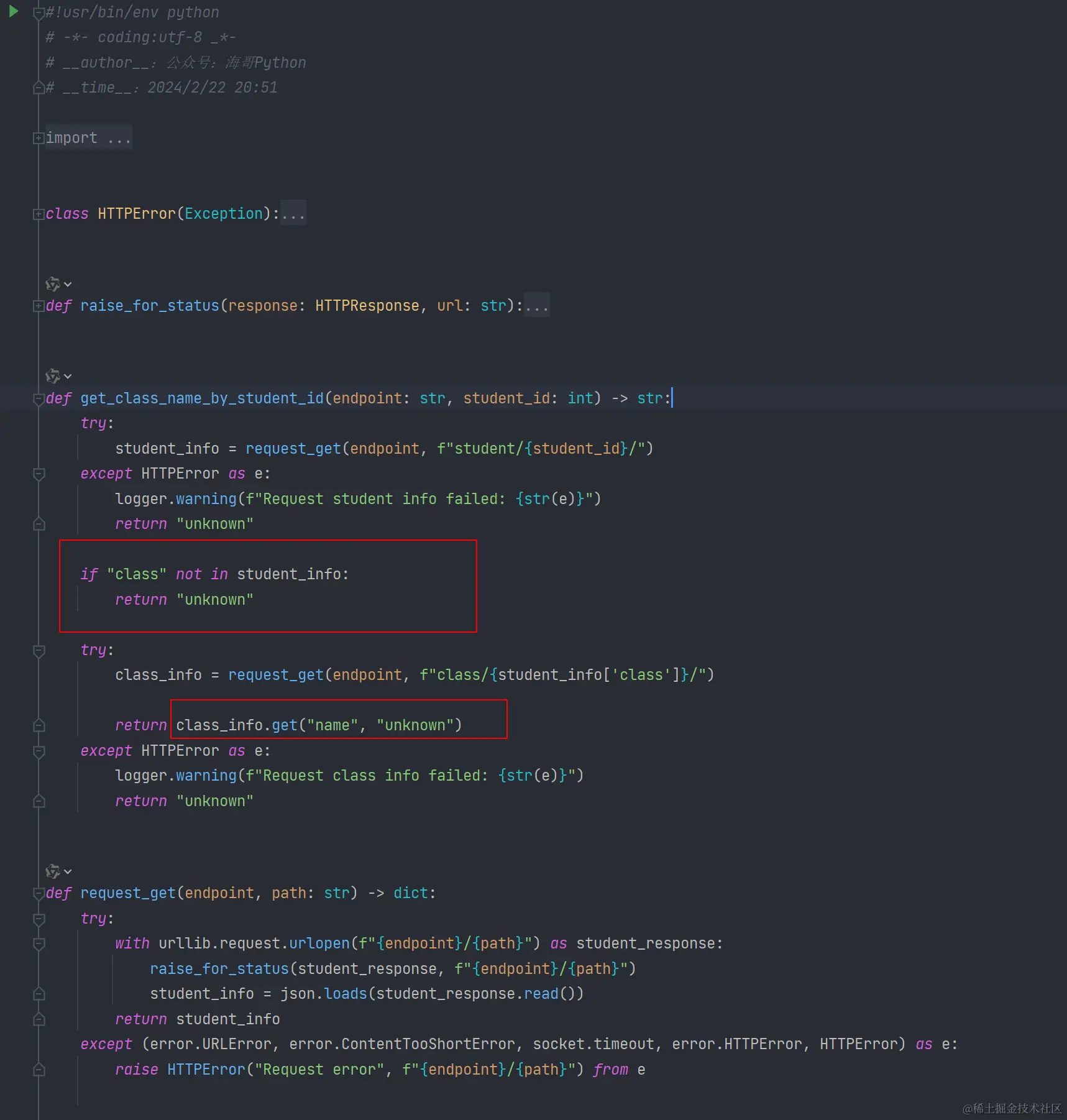Viewport: 1067px width, 1120px height.
Task: Click 'HTTPResponse' type hint in raise_for_status signature
Action: click(367, 306)
